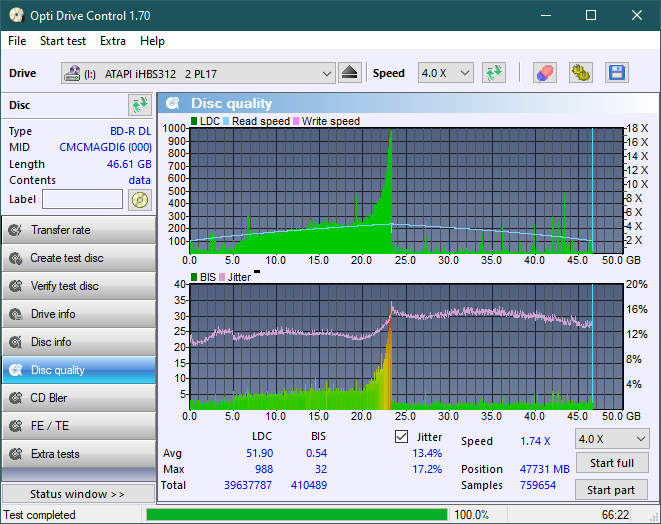Expand the speed dropdown above Start full

[x=611, y=439]
